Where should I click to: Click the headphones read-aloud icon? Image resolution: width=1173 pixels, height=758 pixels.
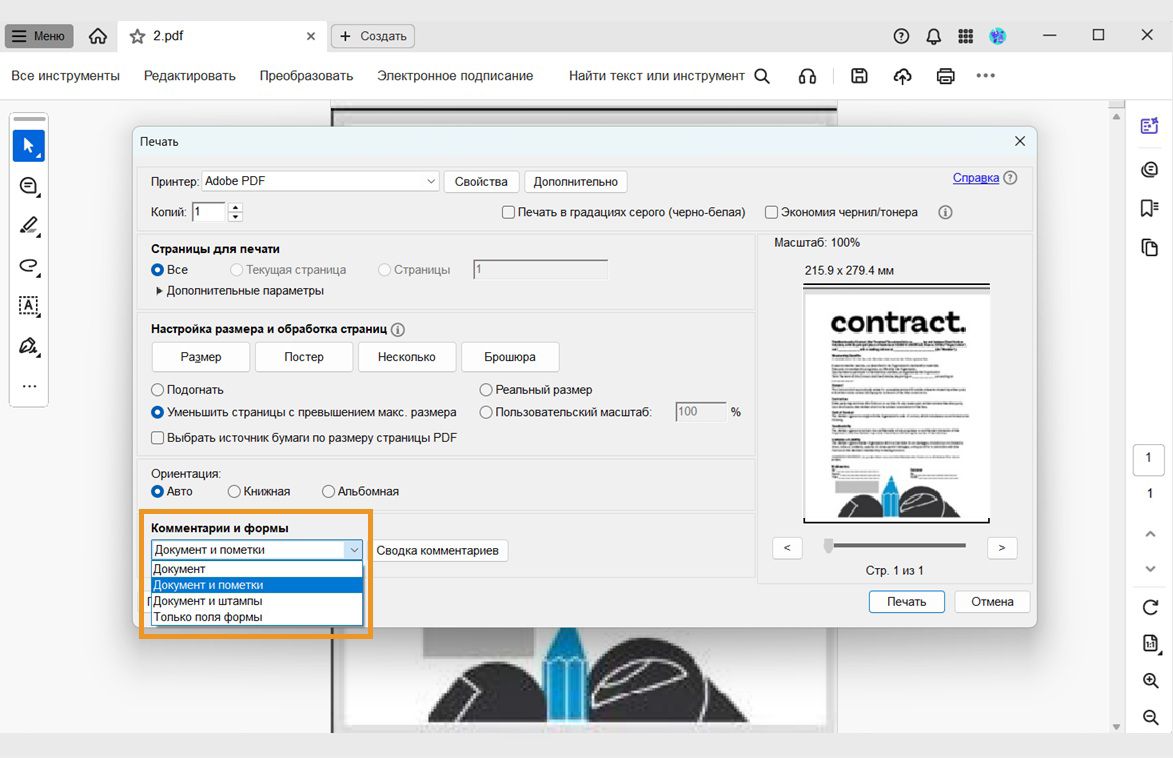click(807, 76)
